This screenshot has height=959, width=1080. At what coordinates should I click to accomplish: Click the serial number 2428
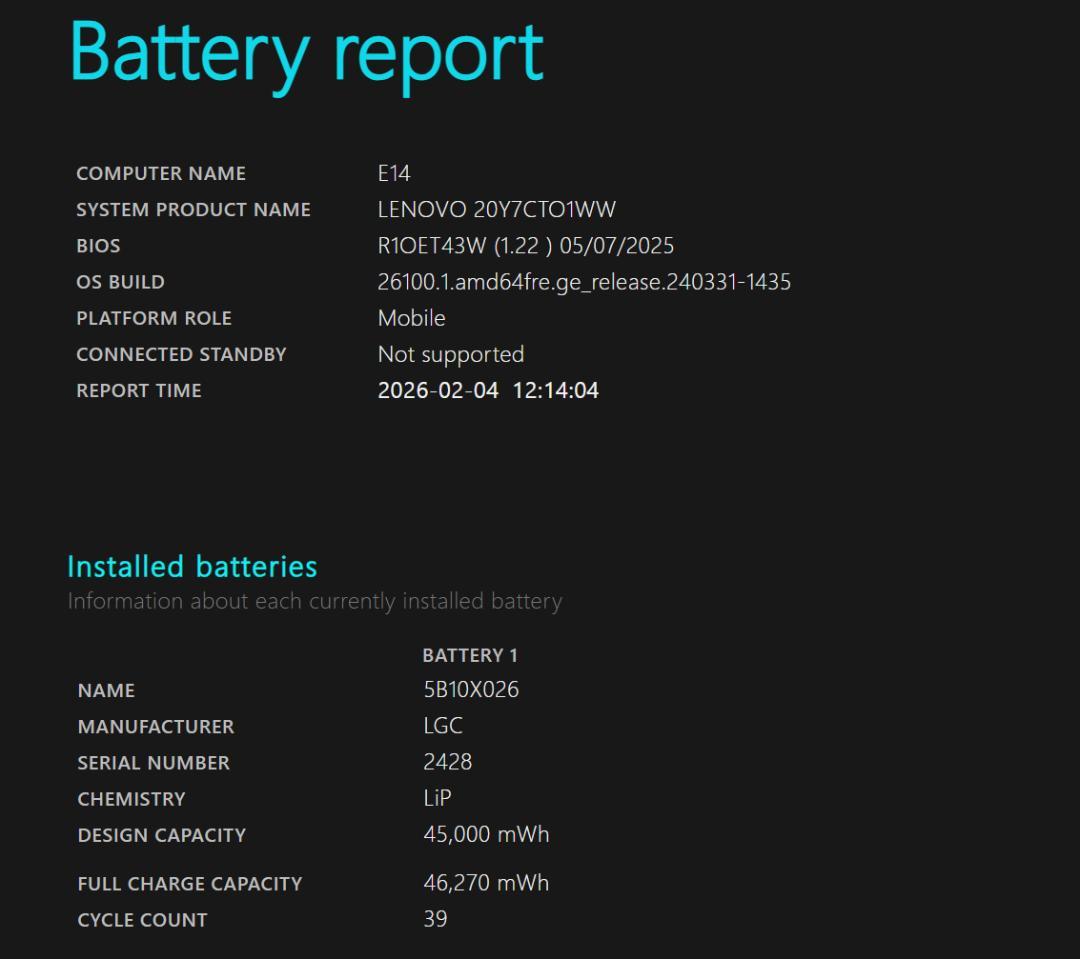pos(447,762)
